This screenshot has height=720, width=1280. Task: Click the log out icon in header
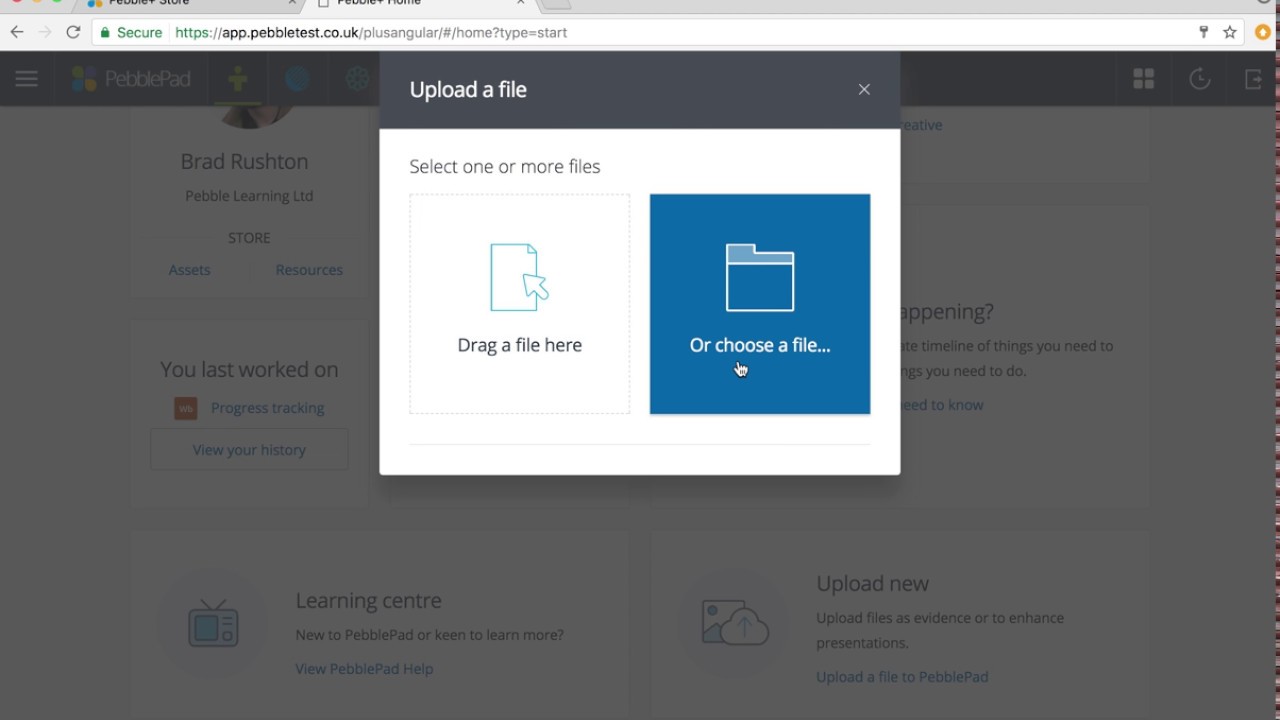(x=1254, y=79)
